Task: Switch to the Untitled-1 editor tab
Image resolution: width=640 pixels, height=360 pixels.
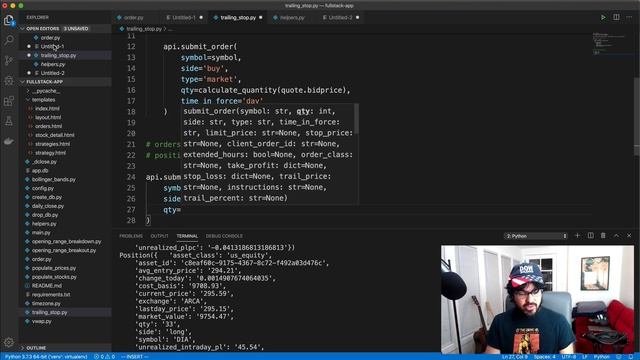Action: (x=184, y=18)
